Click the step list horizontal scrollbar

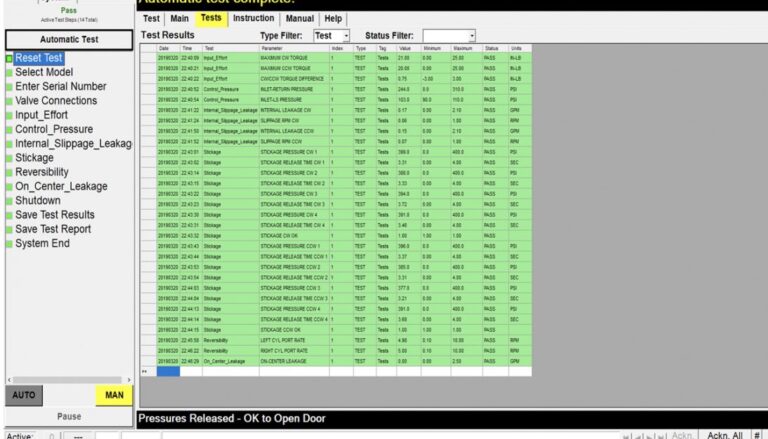(x=66, y=380)
